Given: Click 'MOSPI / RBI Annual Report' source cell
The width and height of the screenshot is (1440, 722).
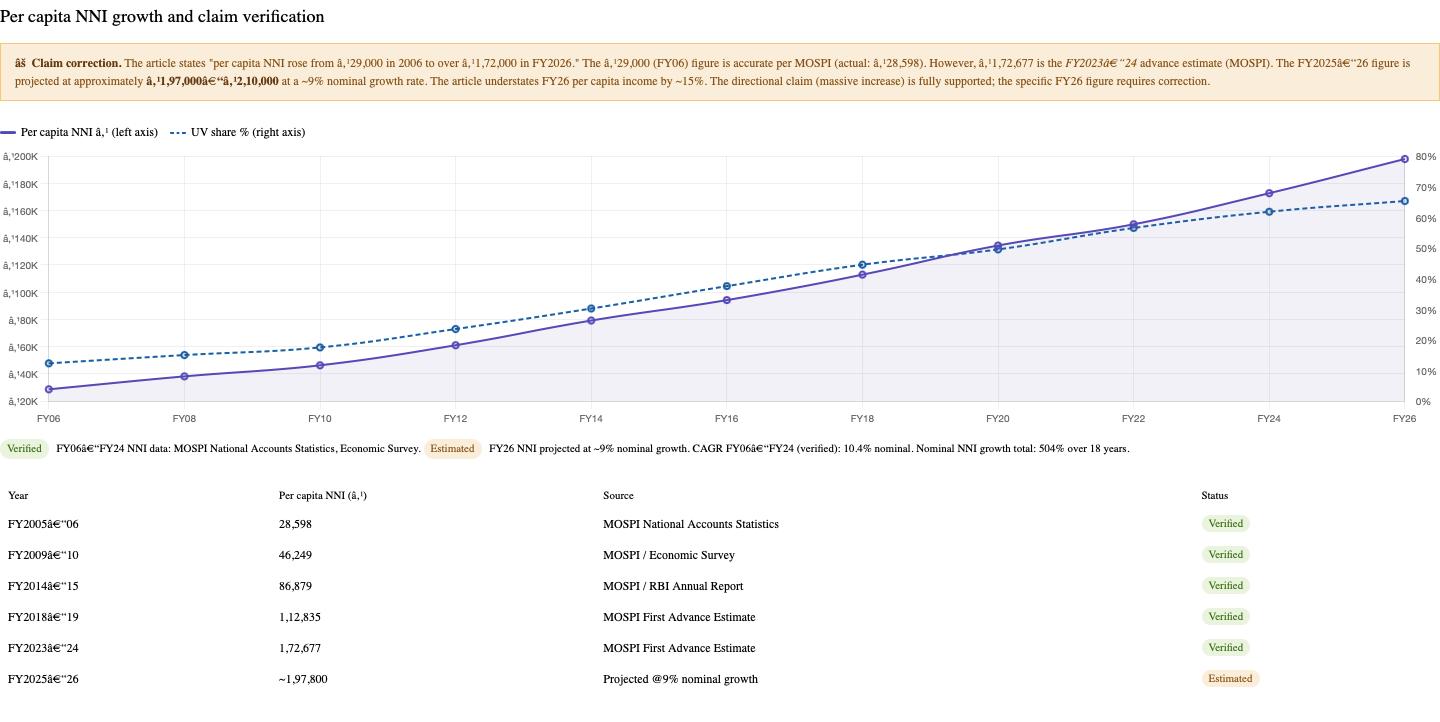Looking at the screenshot, I should pos(673,586).
